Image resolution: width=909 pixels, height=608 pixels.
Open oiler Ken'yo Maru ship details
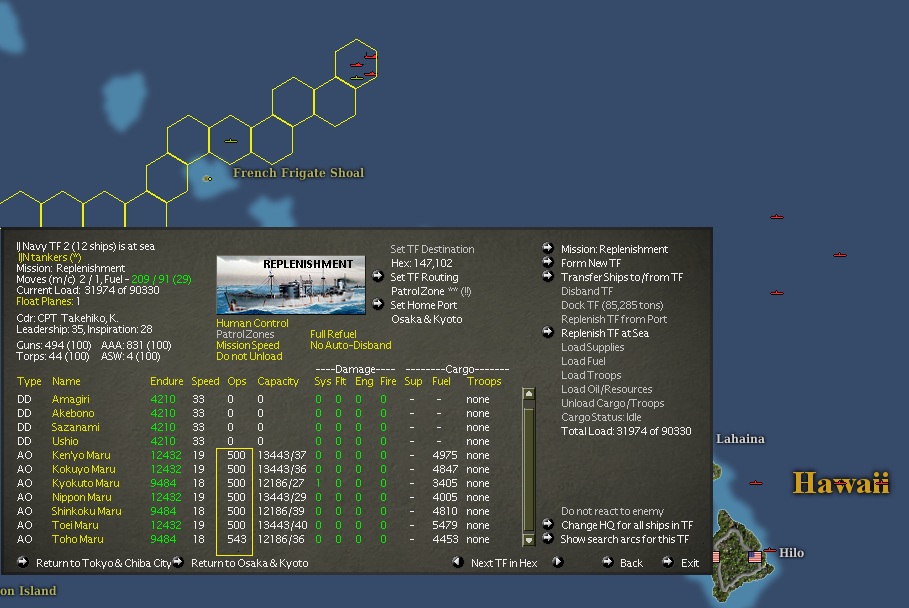[x=81, y=455]
